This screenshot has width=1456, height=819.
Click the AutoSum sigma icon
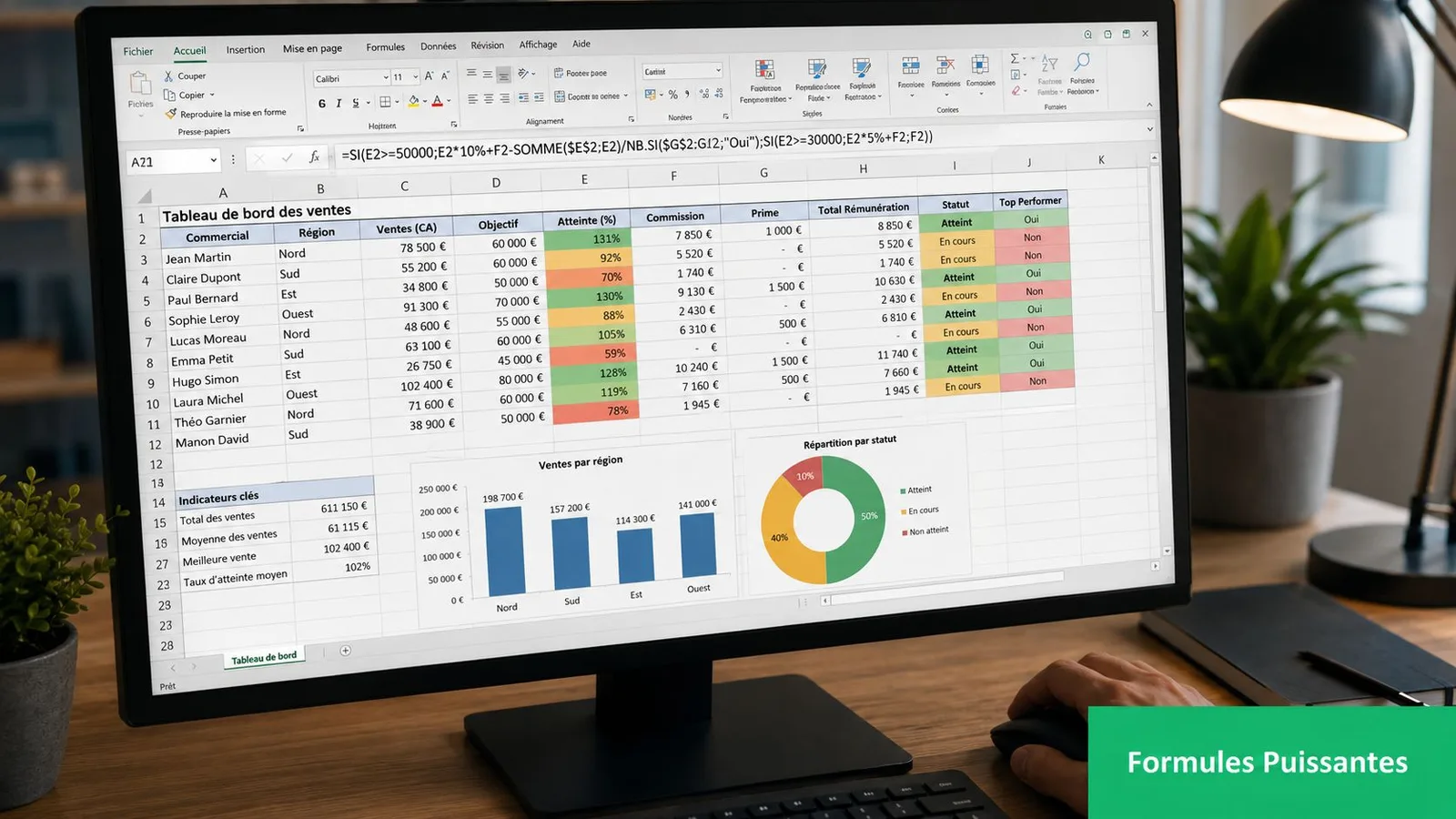coord(1015,59)
